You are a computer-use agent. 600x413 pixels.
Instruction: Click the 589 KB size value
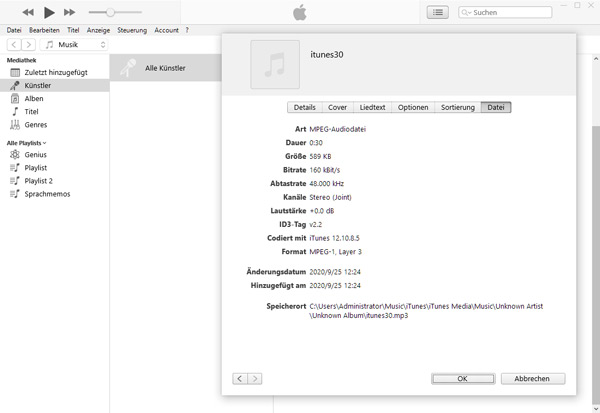coord(320,157)
